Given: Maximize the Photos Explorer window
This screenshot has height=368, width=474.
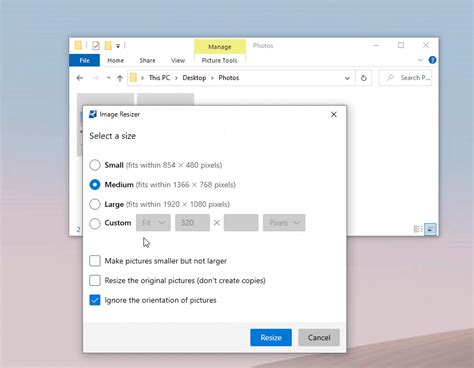Looking at the screenshot, I should tap(401, 45).
